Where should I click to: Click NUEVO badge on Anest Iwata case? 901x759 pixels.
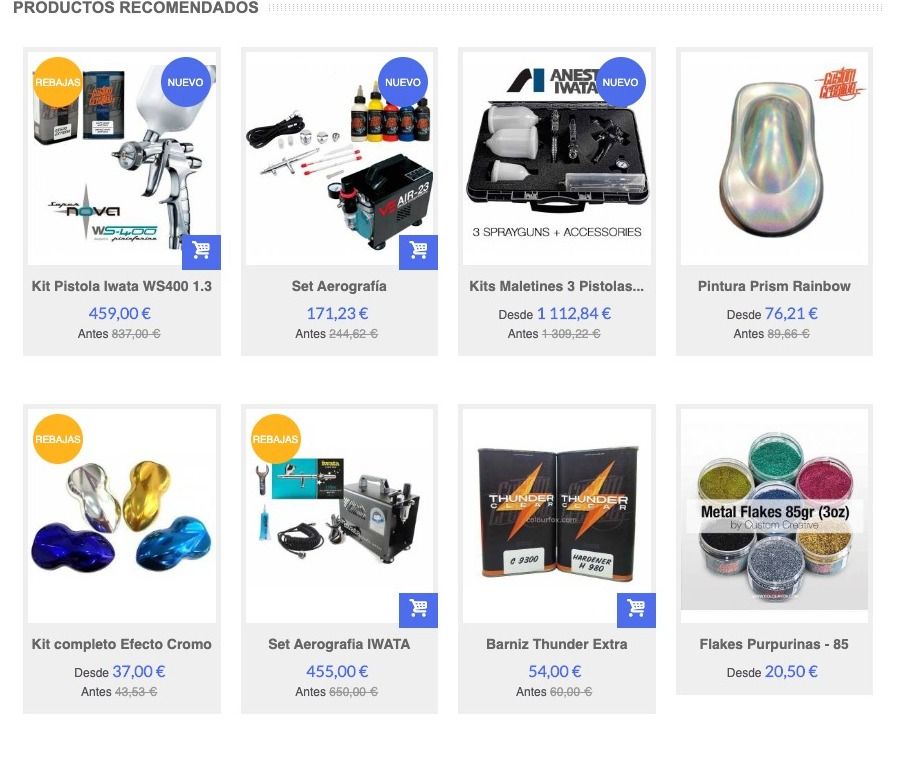coord(620,82)
